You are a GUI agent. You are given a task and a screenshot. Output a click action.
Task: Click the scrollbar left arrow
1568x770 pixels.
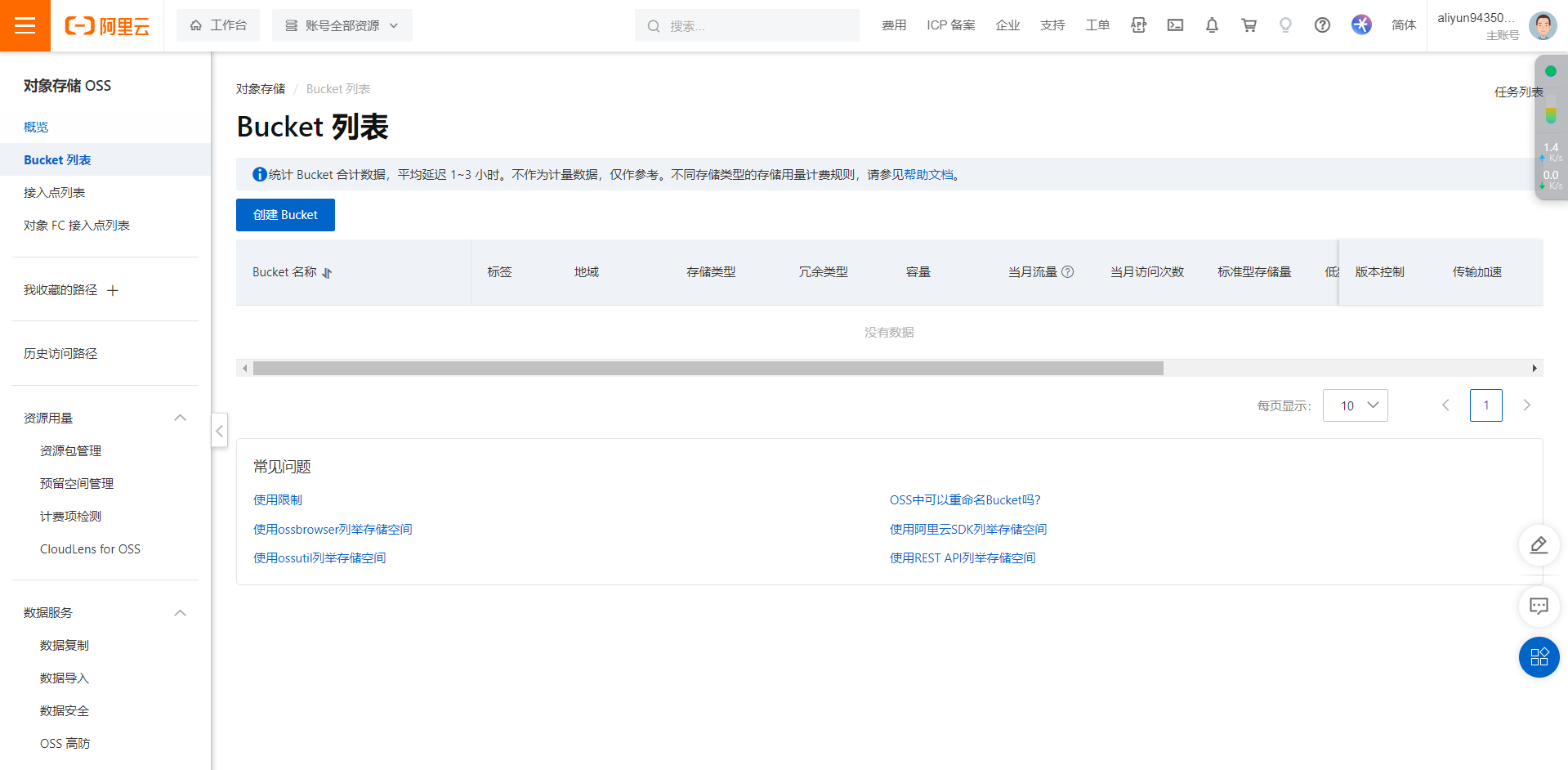point(244,369)
